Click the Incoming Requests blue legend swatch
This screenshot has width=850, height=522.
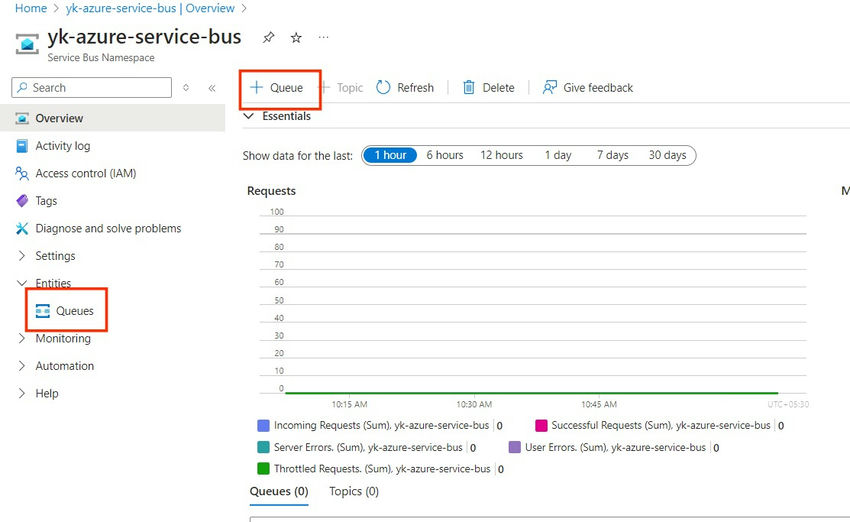point(263,426)
